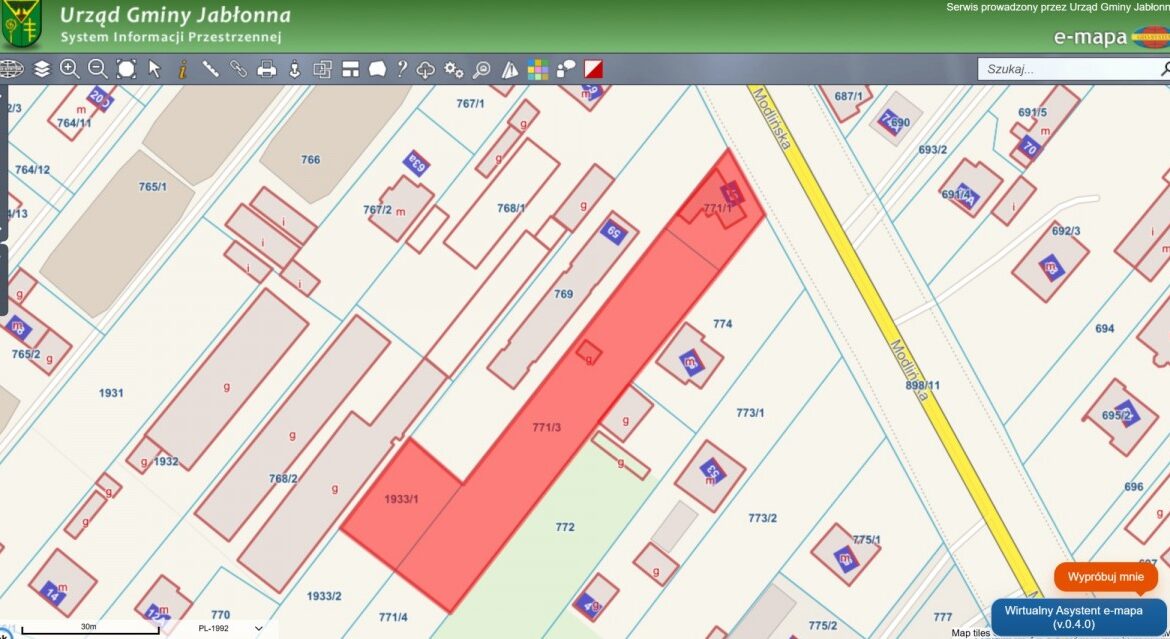Screen dimensions: 1170x639
Task: Click parcel label 1933/1 on map
Action: pos(401,499)
